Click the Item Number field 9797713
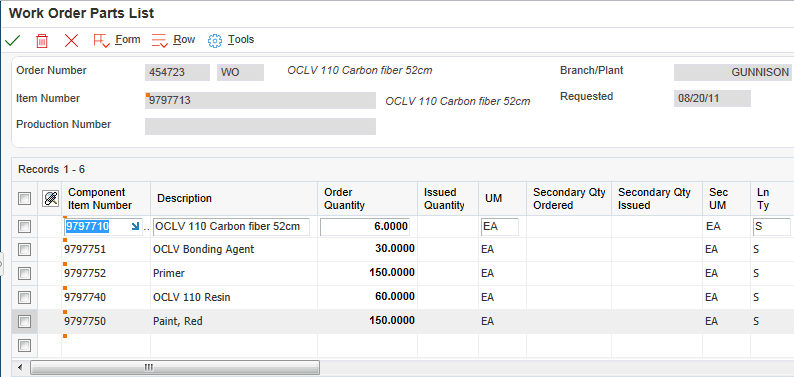 (x=260, y=100)
